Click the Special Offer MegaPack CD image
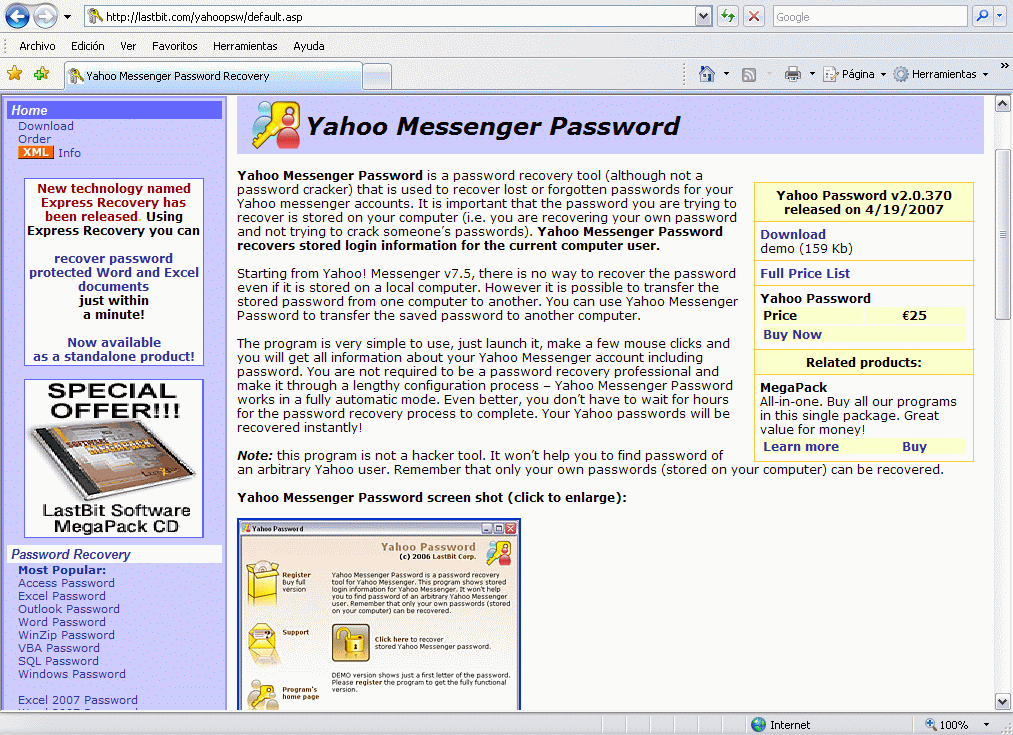The image size is (1013, 735). (x=114, y=458)
